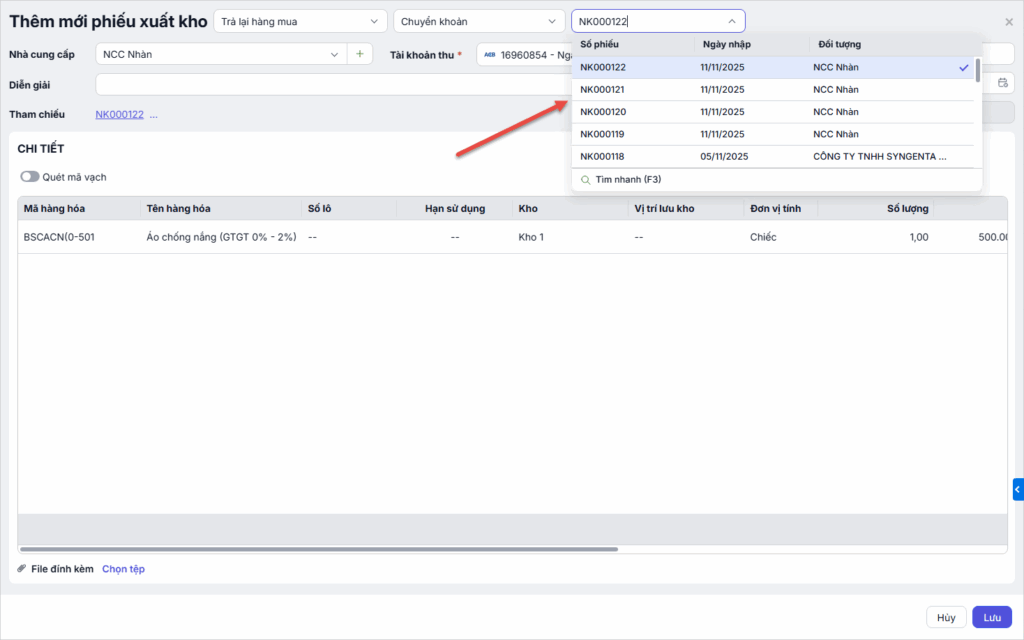Click the Hủy cancel button
Image resolution: width=1024 pixels, height=640 pixels.
(946, 617)
